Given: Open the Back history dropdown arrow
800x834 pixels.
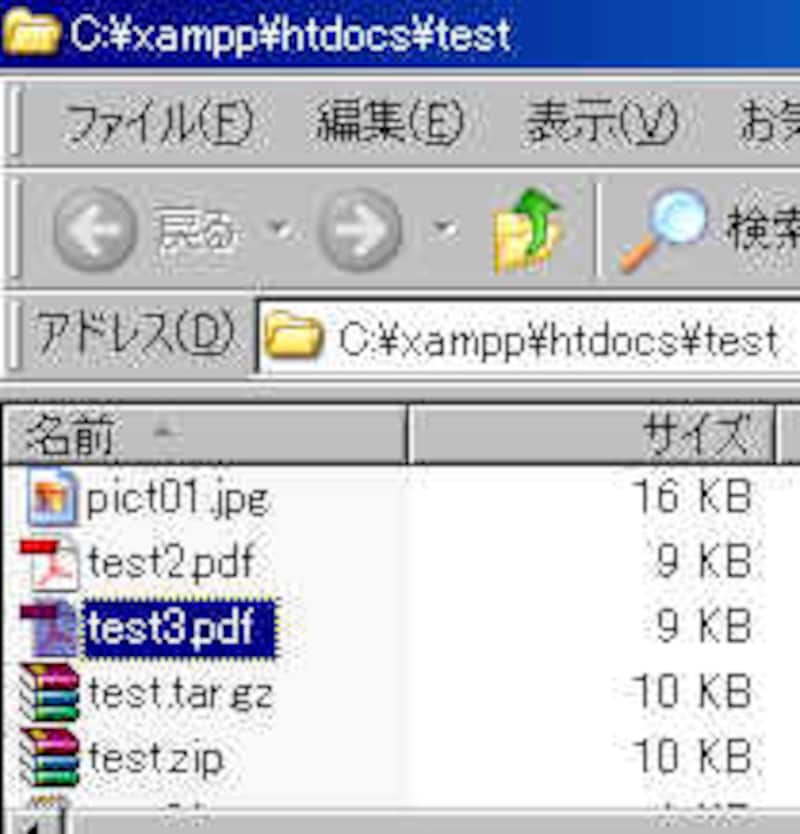Looking at the screenshot, I should point(280,229).
